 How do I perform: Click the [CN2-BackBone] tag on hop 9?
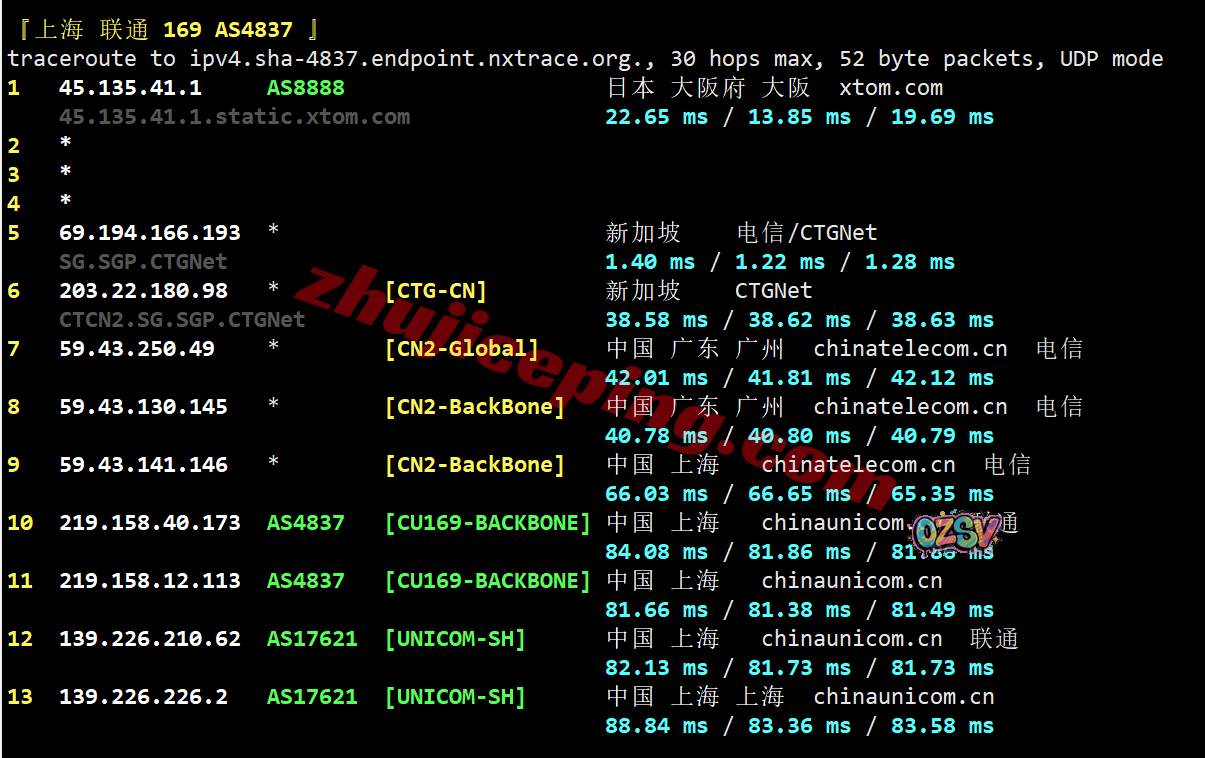[x=474, y=465]
